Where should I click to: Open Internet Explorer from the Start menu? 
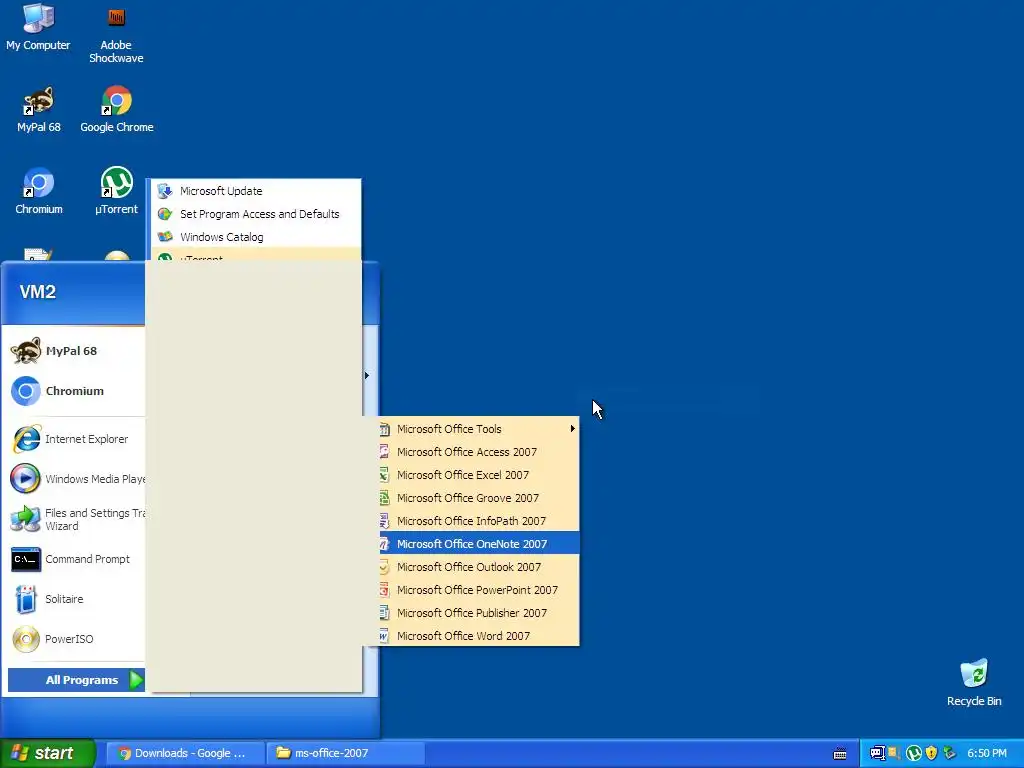click(x=73, y=439)
